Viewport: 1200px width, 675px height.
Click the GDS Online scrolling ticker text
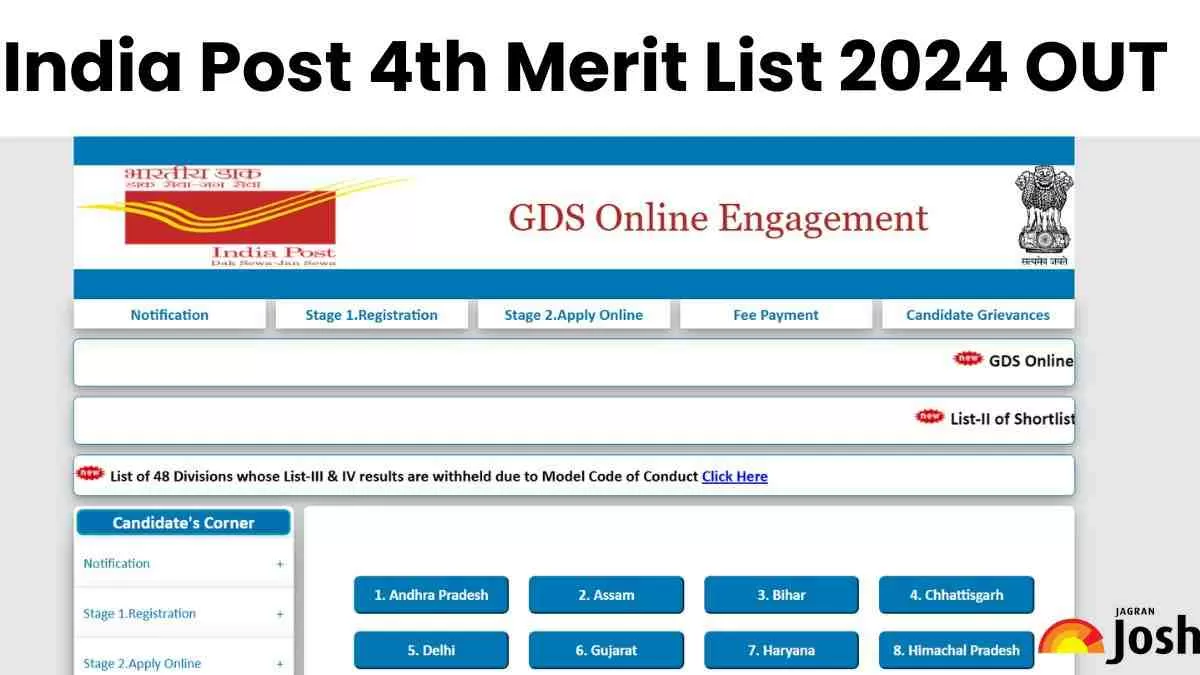(1031, 361)
